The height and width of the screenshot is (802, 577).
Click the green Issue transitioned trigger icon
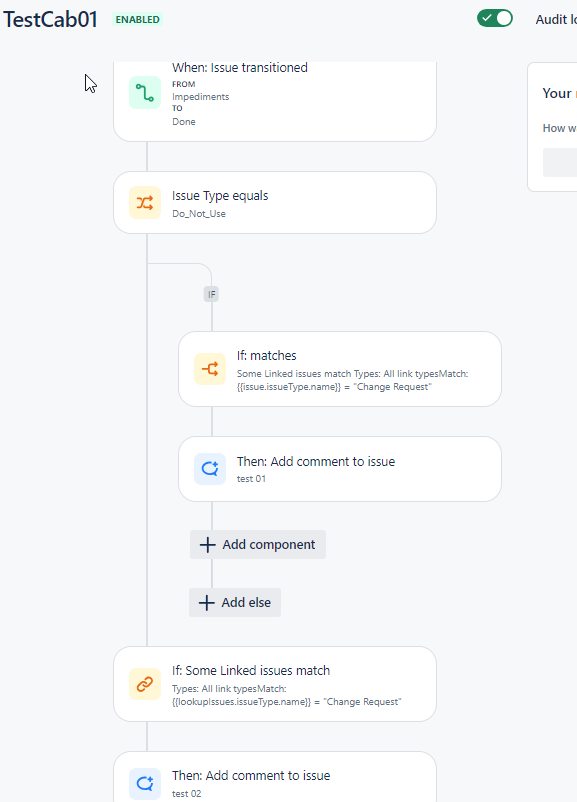(x=145, y=93)
